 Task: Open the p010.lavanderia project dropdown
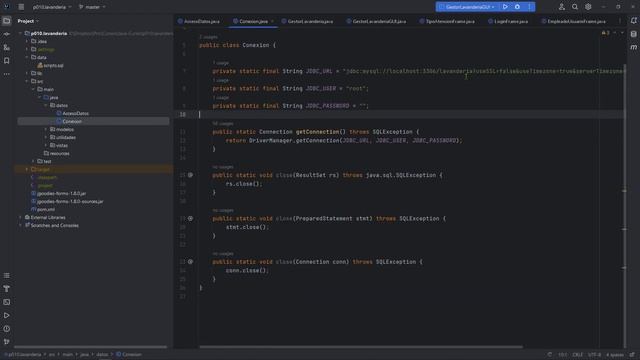click(52, 7)
